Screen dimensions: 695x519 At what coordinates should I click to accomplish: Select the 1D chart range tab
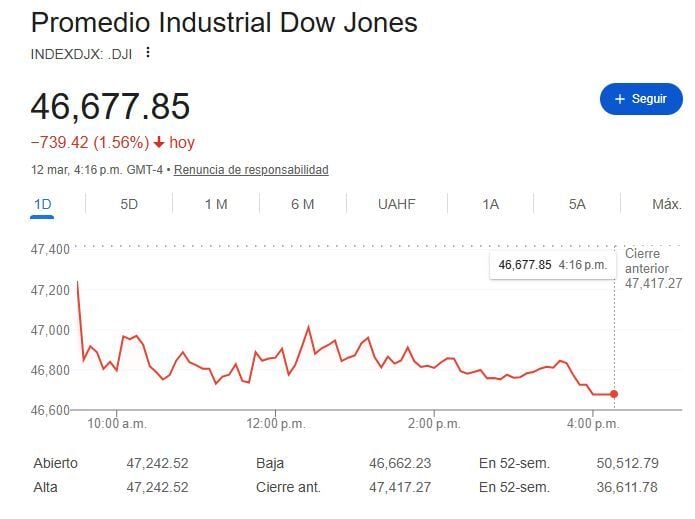point(43,204)
